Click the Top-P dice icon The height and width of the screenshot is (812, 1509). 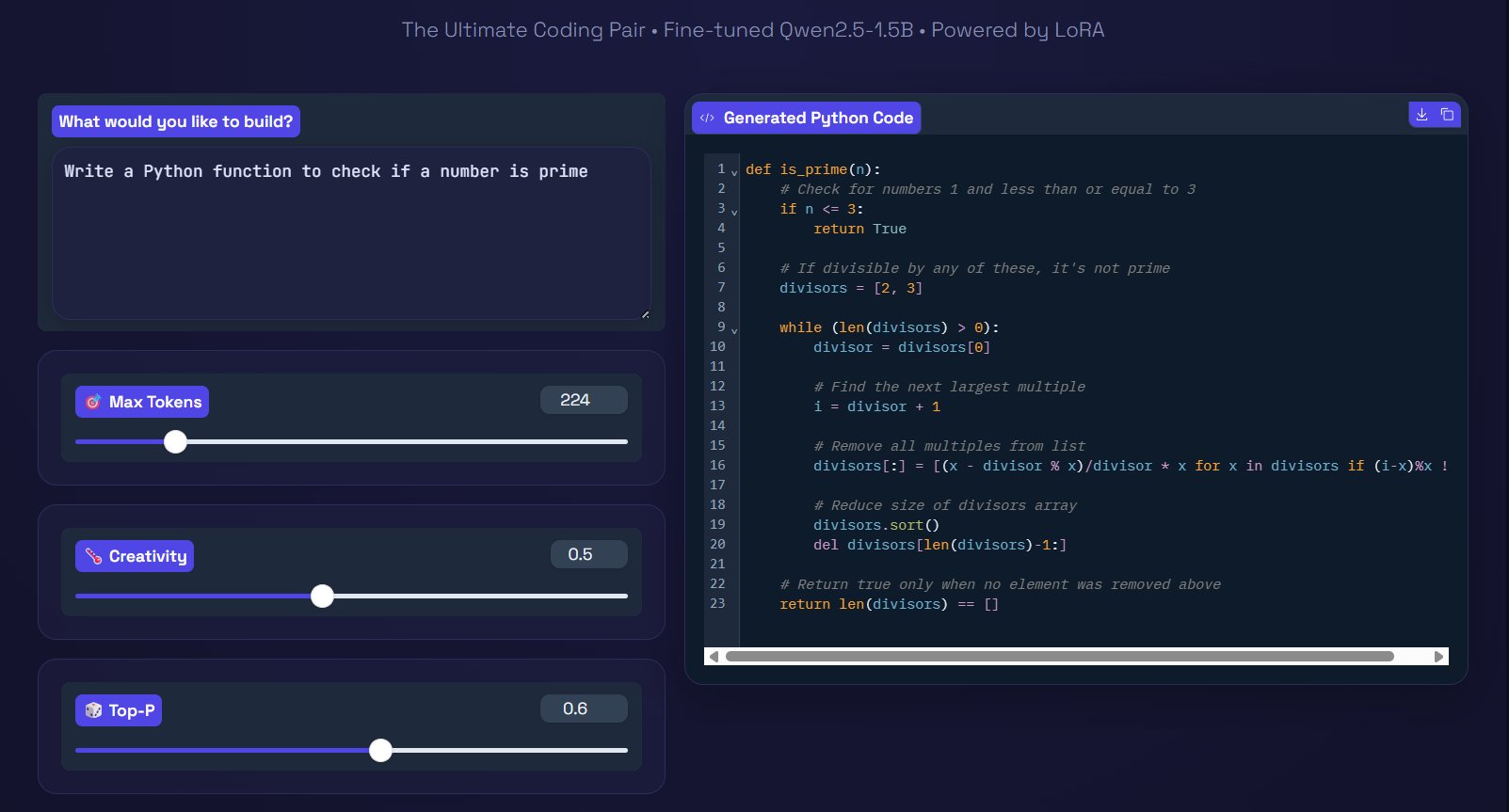tap(93, 711)
